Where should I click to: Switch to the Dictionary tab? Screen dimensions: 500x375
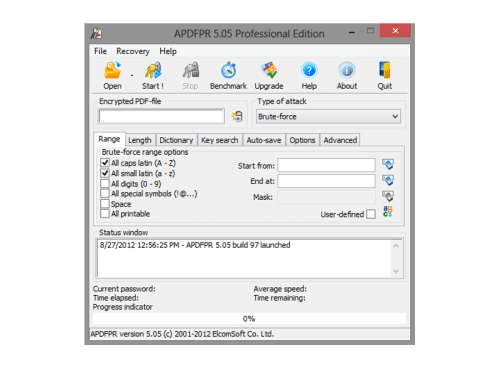(176, 140)
